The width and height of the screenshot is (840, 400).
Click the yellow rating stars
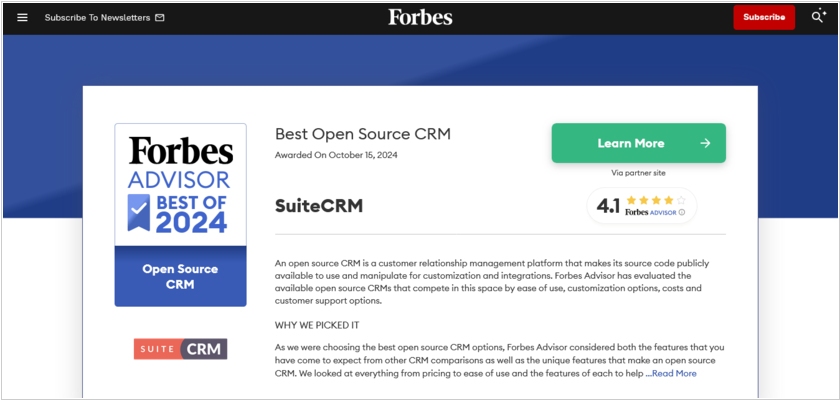pyautogui.click(x=656, y=200)
